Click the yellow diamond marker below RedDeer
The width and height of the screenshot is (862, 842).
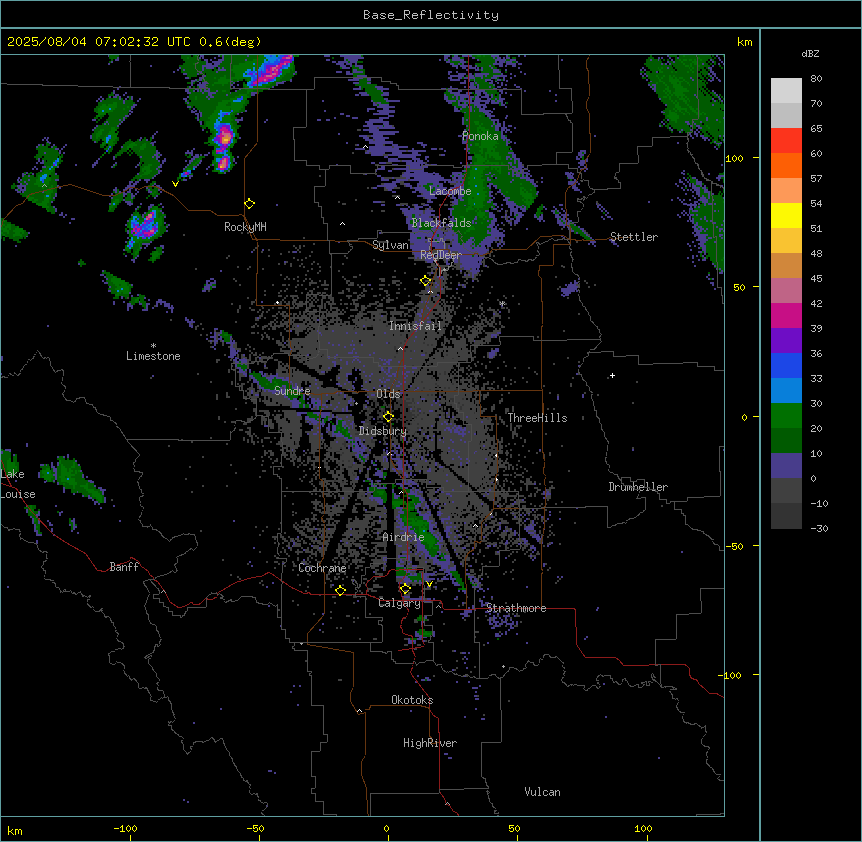425,281
